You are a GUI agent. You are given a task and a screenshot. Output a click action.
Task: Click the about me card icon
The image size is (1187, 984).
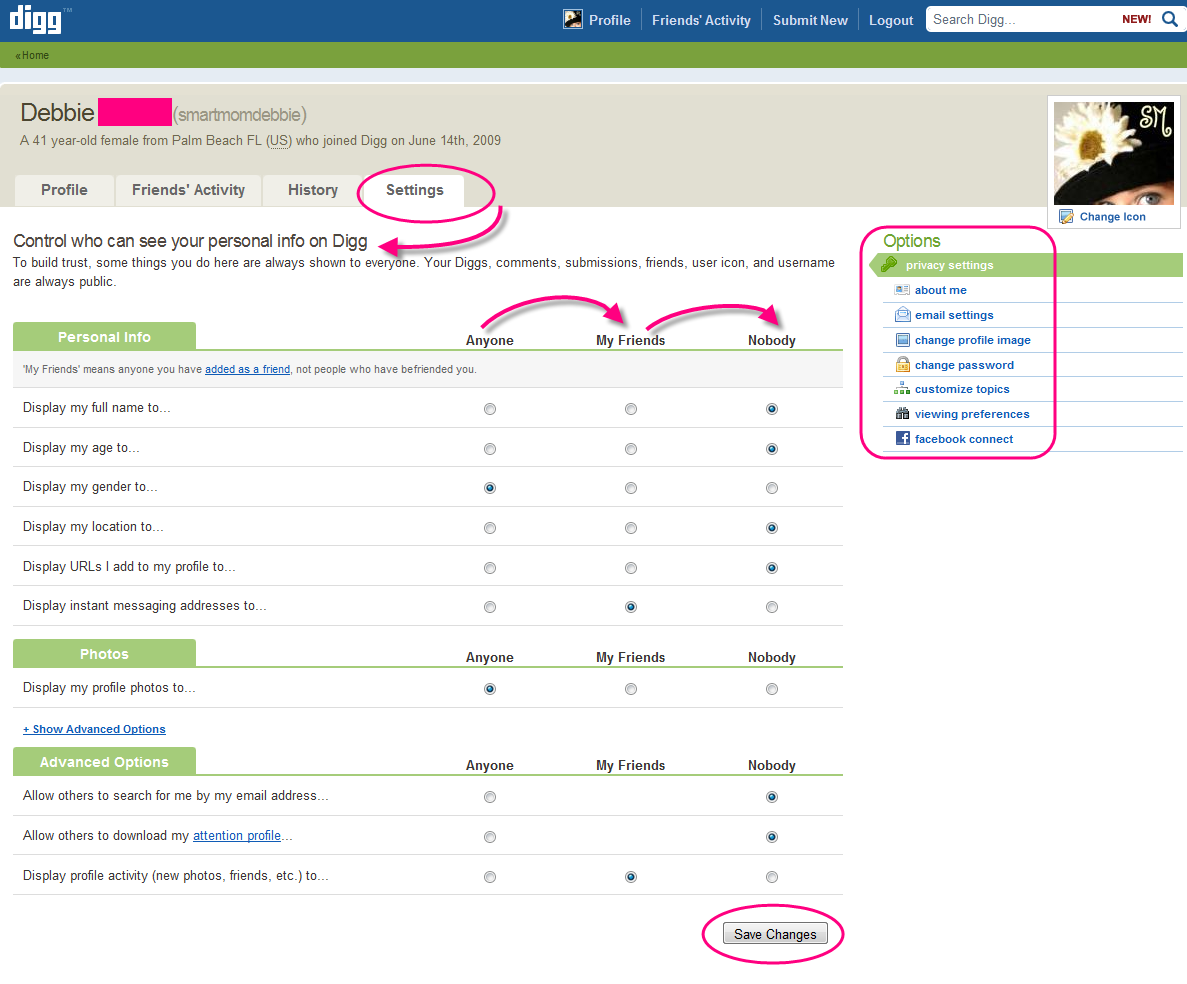point(902,290)
